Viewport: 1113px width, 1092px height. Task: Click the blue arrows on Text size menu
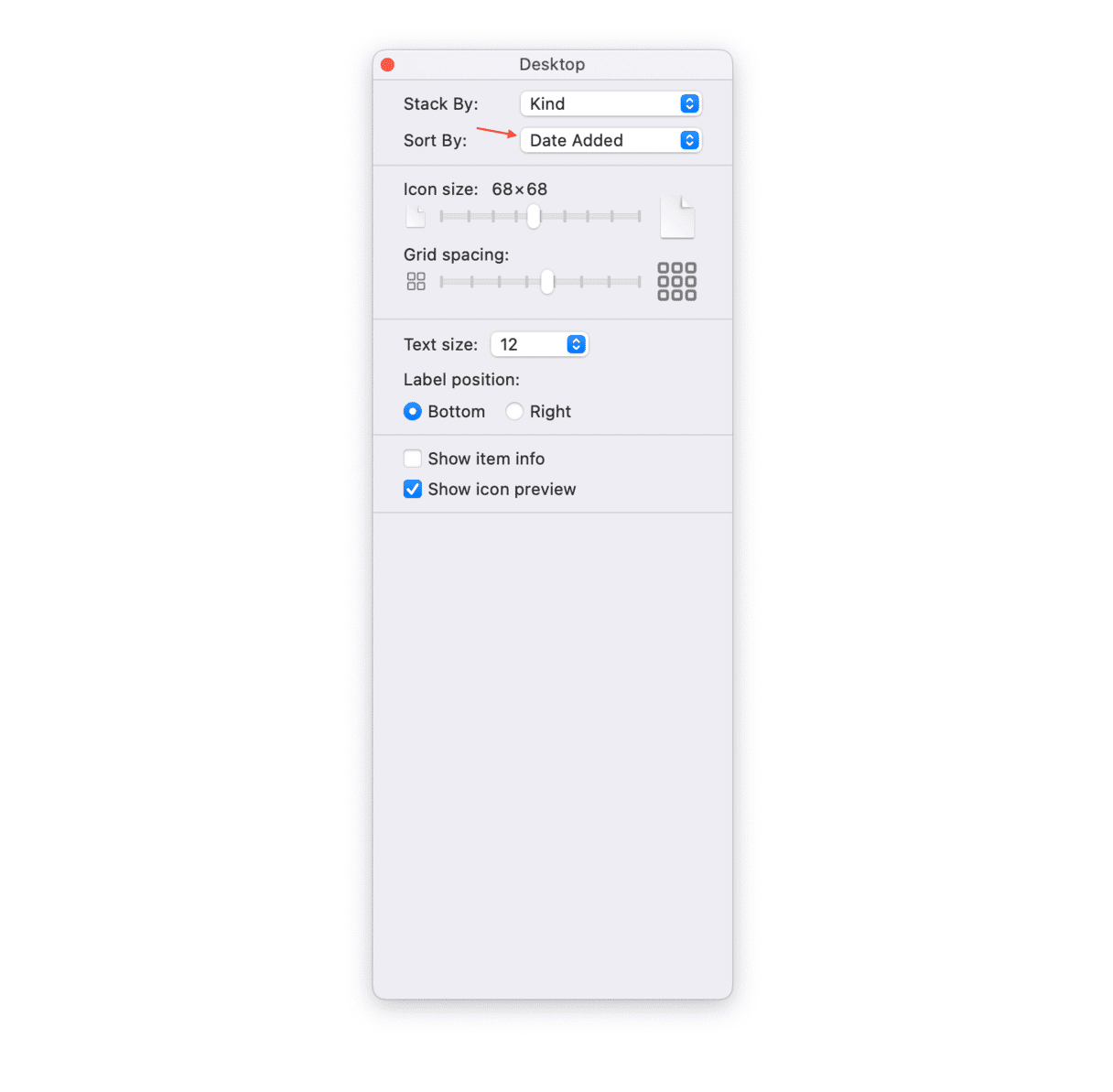[x=576, y=344]
